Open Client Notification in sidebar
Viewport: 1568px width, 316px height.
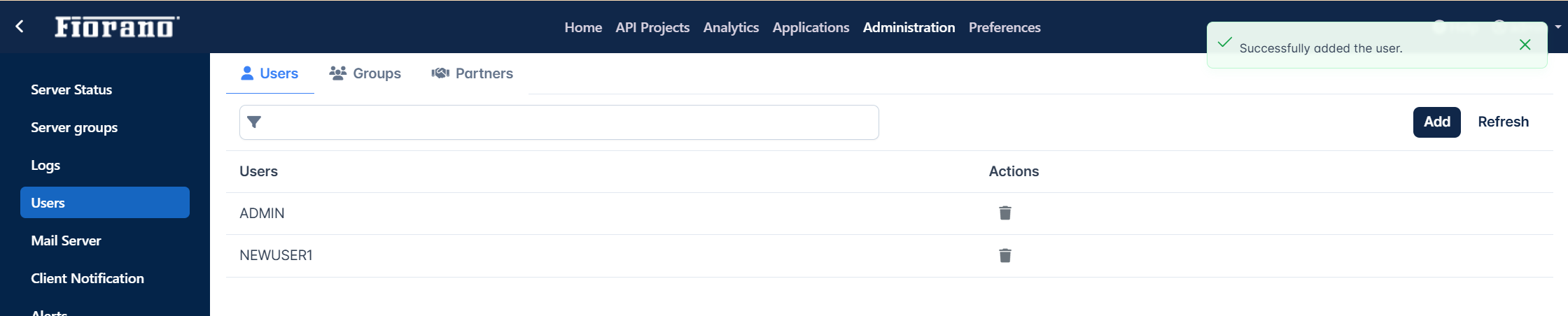[x=87, y=278]
